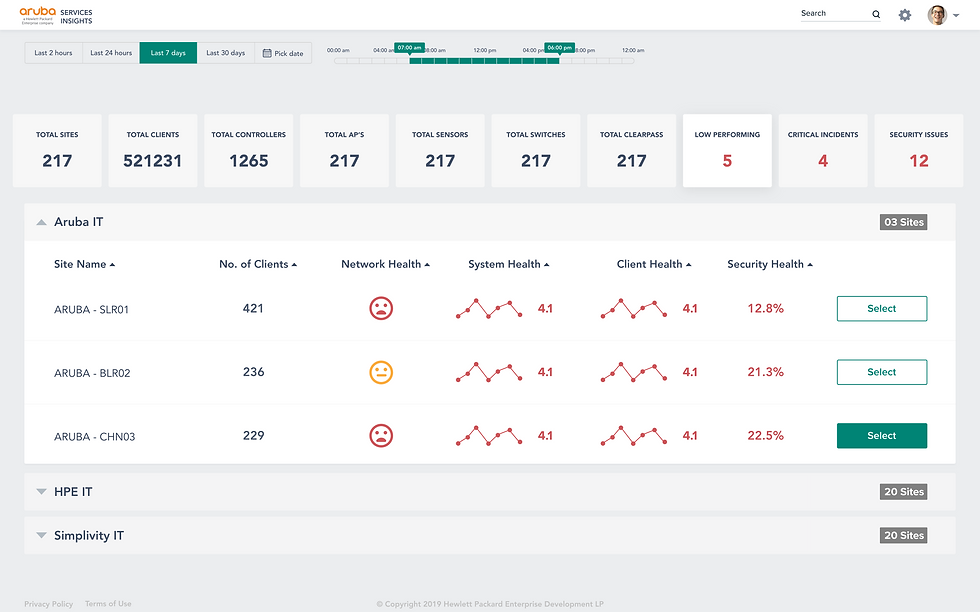Click the 12.8% security health value
Image resolution: width=980 pixels, height=612 pixels.
pyautogui.click(x=766, y=308)
